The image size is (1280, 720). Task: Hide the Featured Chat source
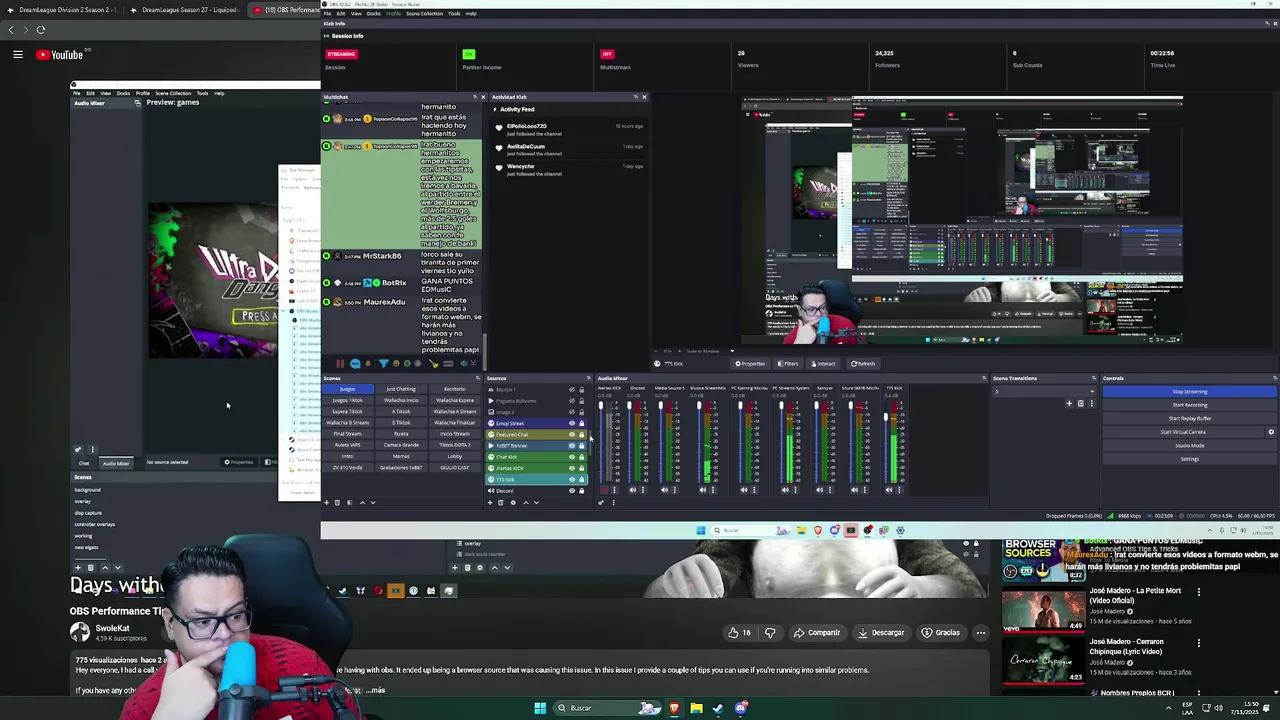[572, 434]
